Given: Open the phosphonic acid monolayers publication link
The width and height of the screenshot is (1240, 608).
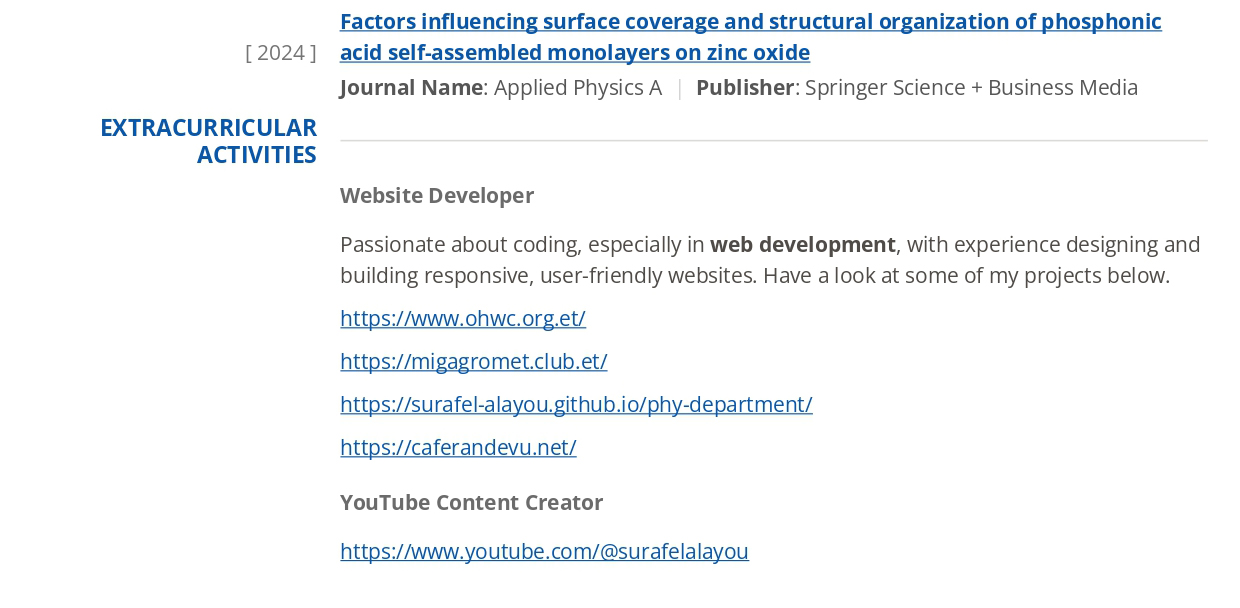Looking at the screenshot, I should (750, 22).
